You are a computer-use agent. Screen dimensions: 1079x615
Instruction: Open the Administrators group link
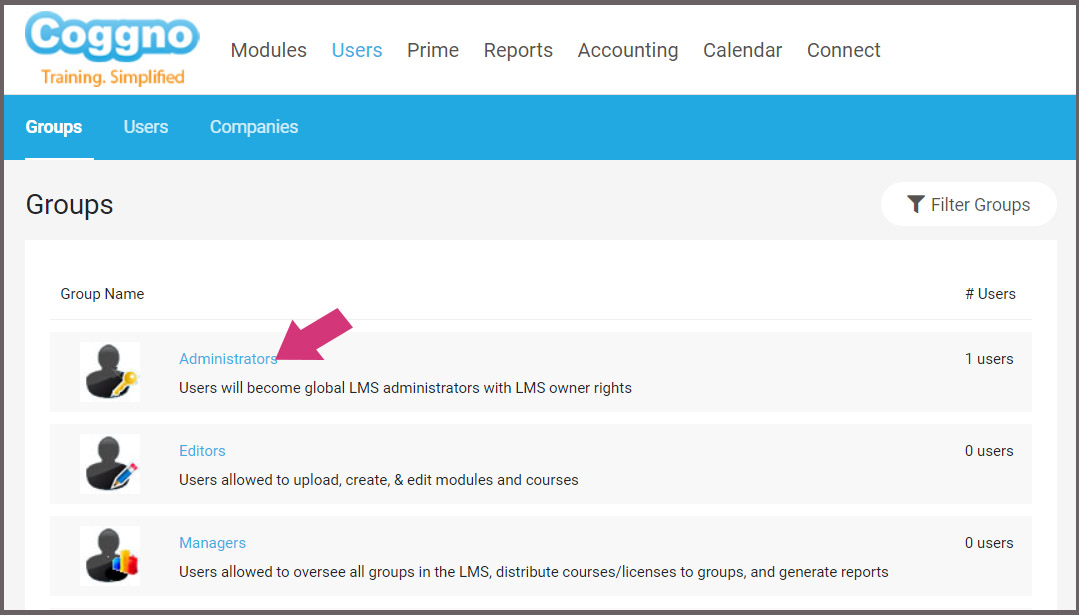(228, 359)
